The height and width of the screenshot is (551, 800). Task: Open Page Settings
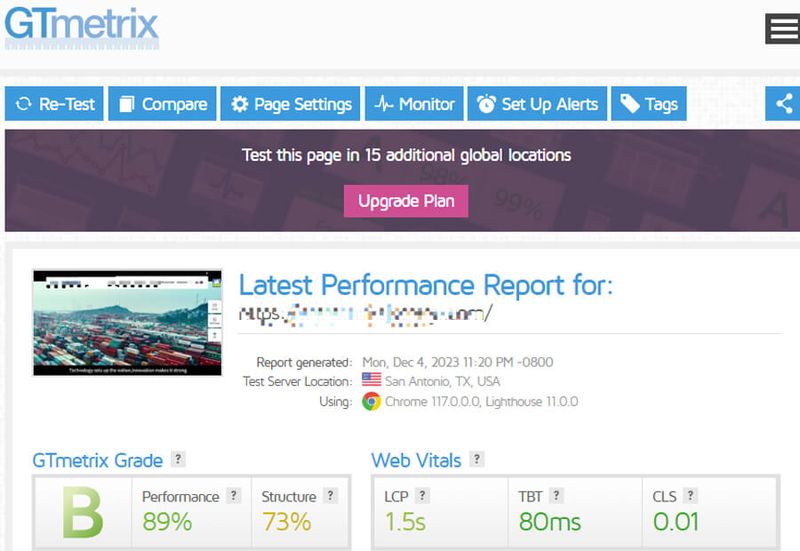click(x=290, y=104)
